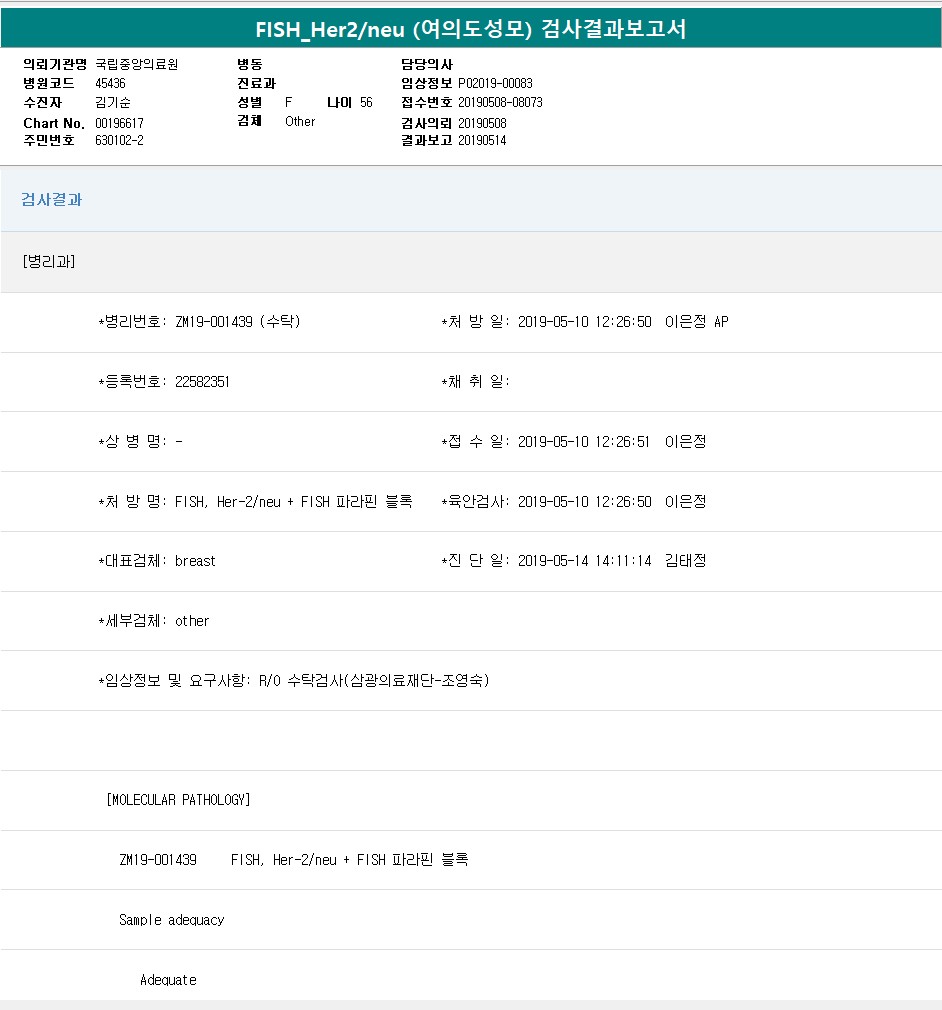Click the '*상 병 명' label
The image size is (942, 1010).
(132, 441)
